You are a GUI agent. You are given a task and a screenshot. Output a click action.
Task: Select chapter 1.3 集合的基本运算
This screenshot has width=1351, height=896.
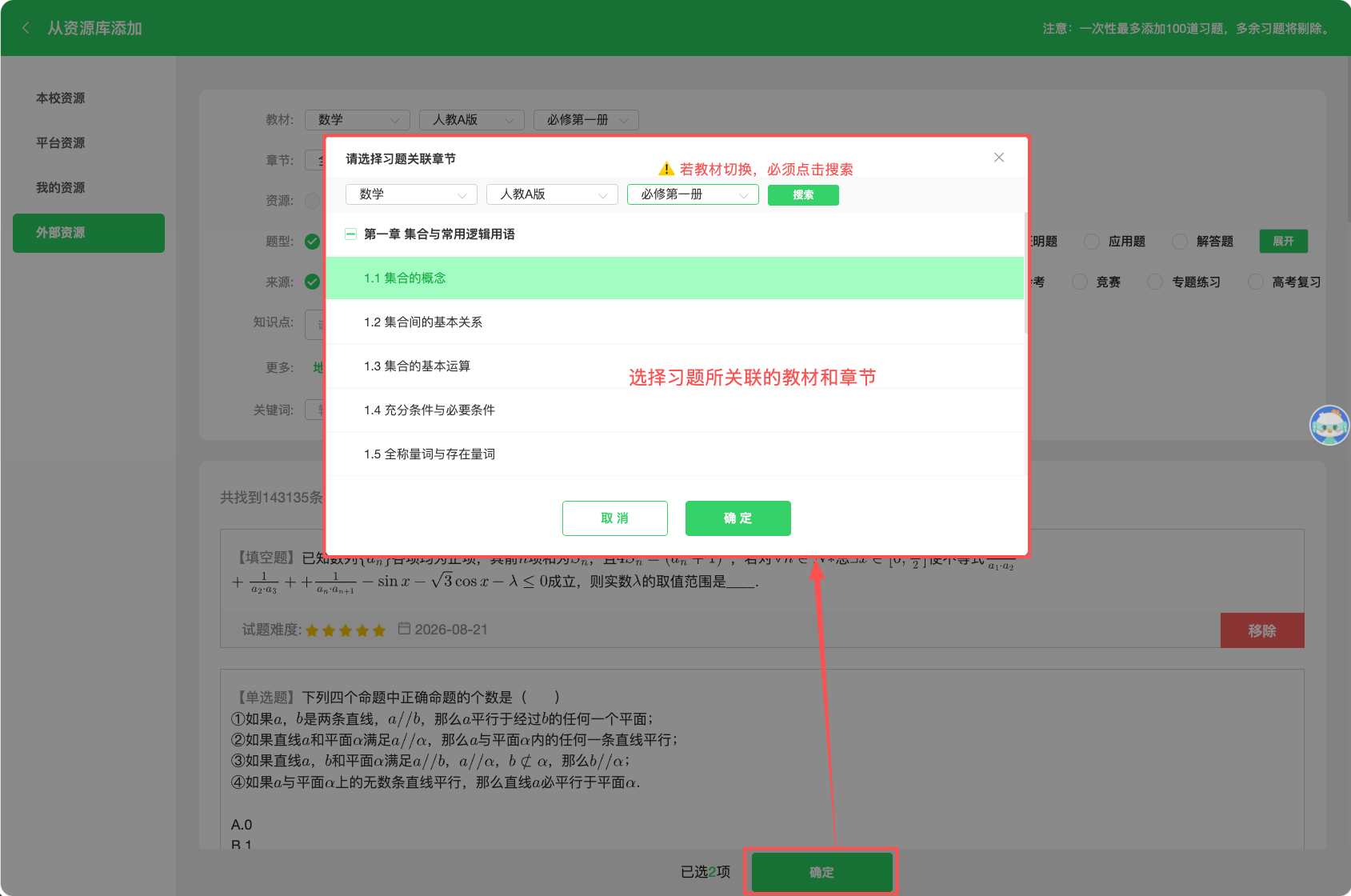[675, 366]
